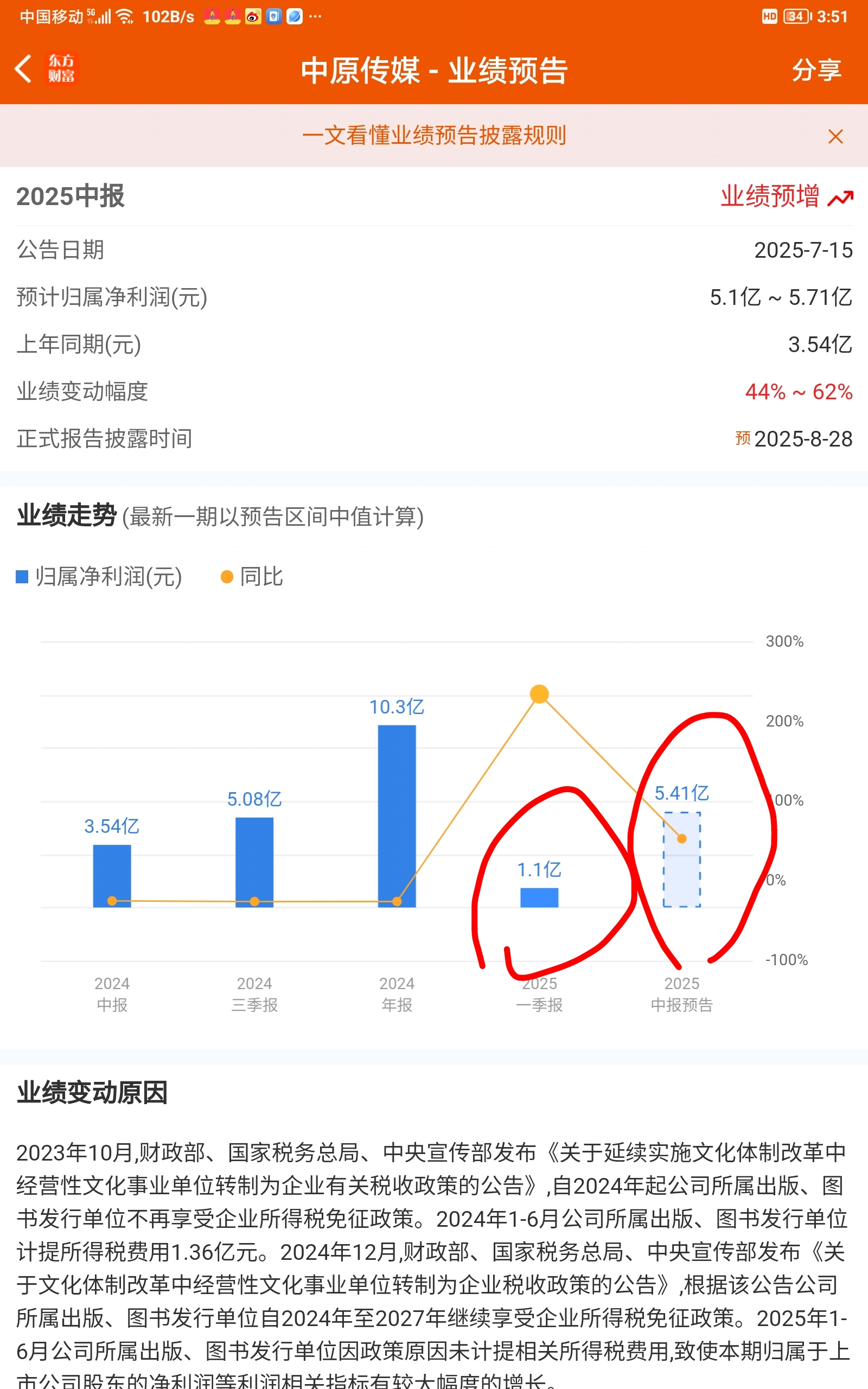Tap the Weibo notification icon in status bar

click(x=253, y=17)
